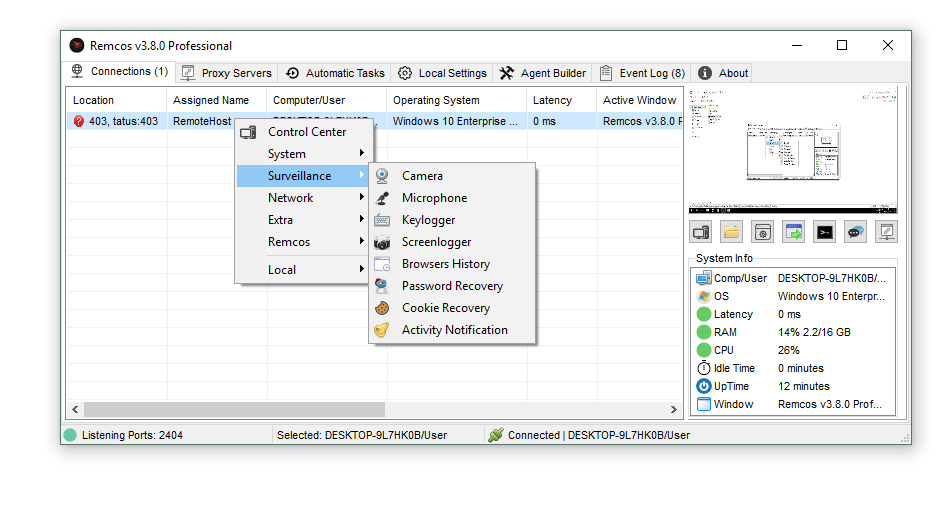Click the horizontal scrollbar right arrow

673,410
